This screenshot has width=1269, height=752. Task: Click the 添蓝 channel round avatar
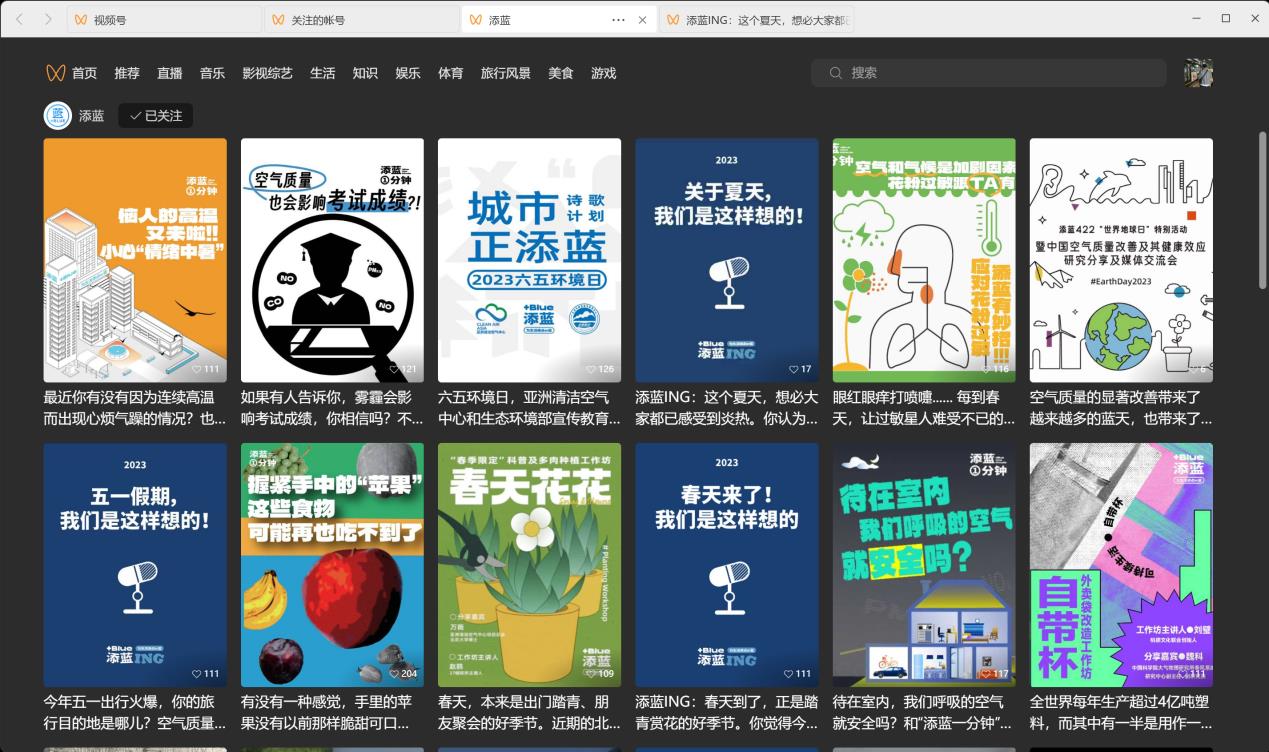[x=58, y=116]
